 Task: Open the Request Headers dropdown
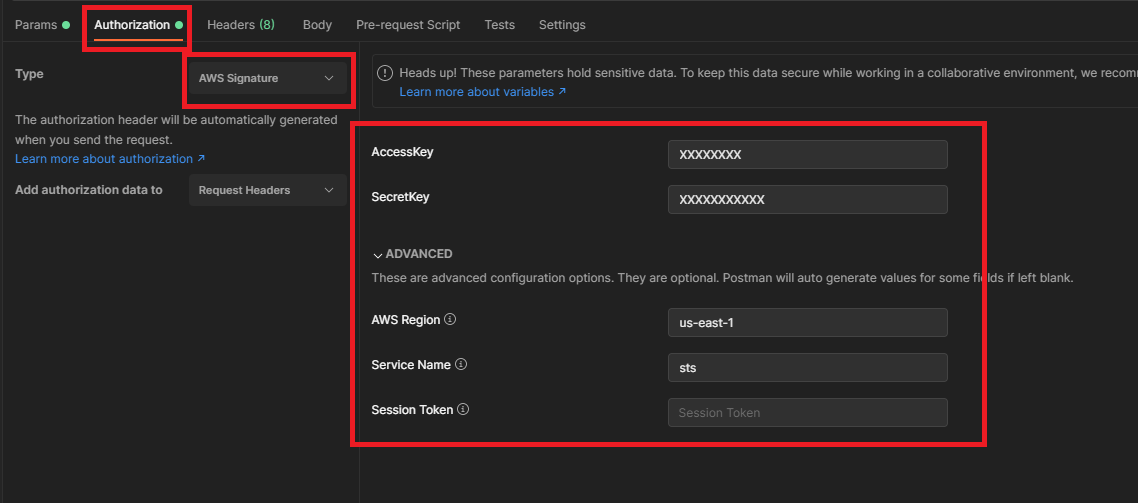click(266, 190)
